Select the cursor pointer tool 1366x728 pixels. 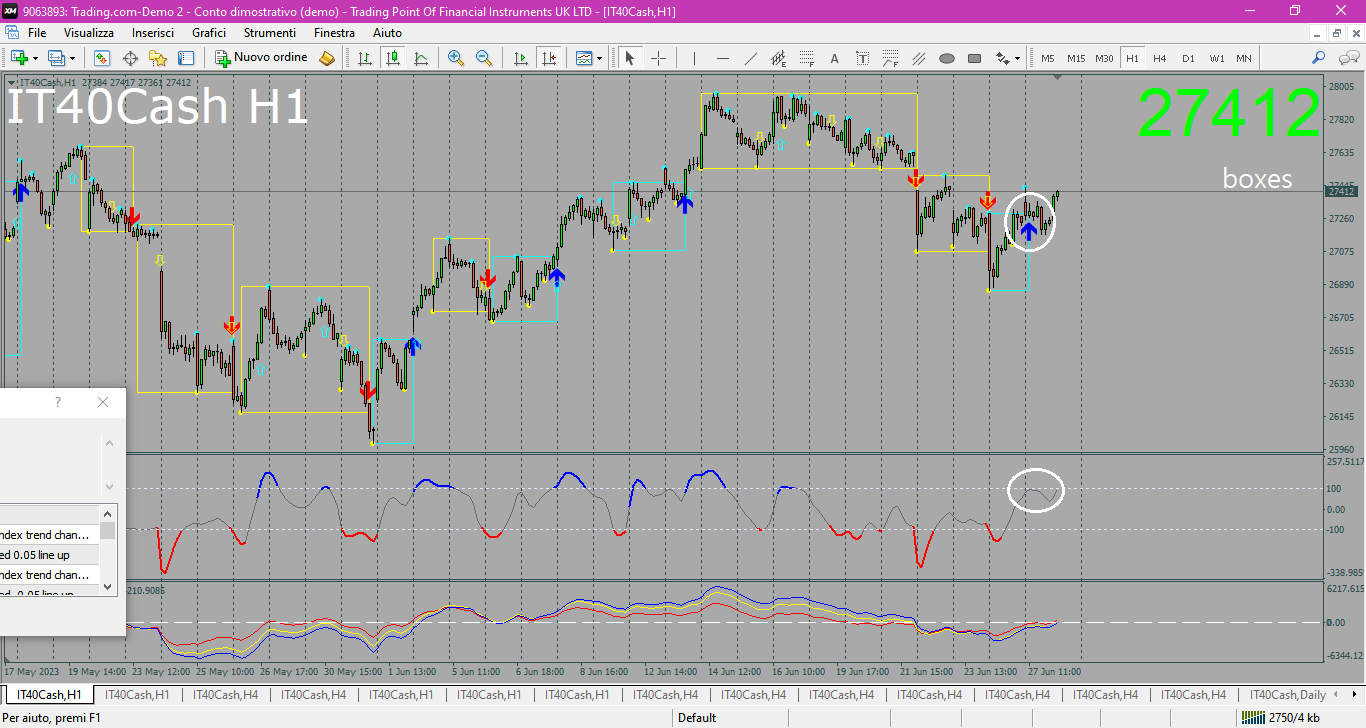pyautogui.click(x=630, y=58)
